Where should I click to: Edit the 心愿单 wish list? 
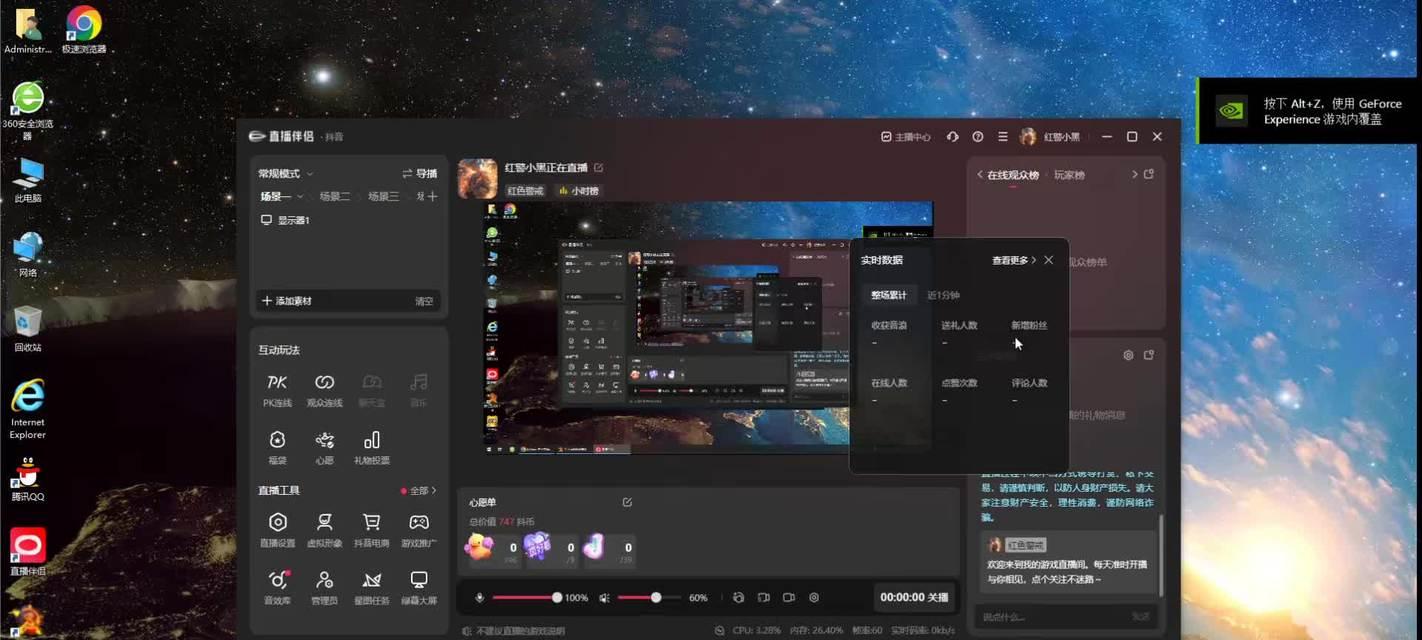pos(627,502)
